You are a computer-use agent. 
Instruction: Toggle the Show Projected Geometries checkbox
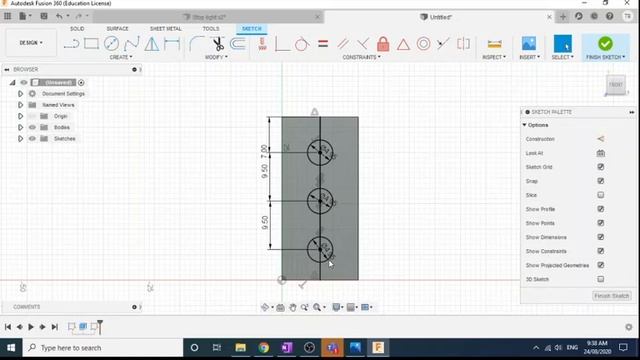[x=600, y=265]
